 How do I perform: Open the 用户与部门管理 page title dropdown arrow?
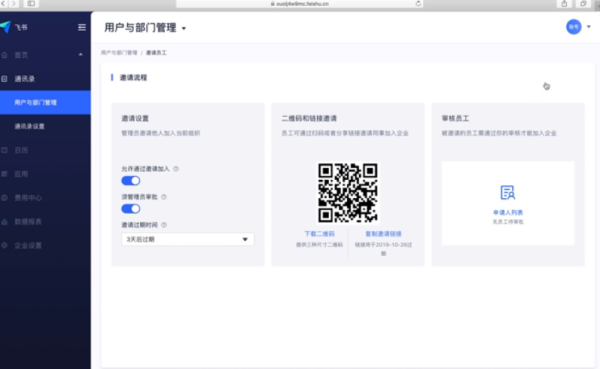(184, 28)
